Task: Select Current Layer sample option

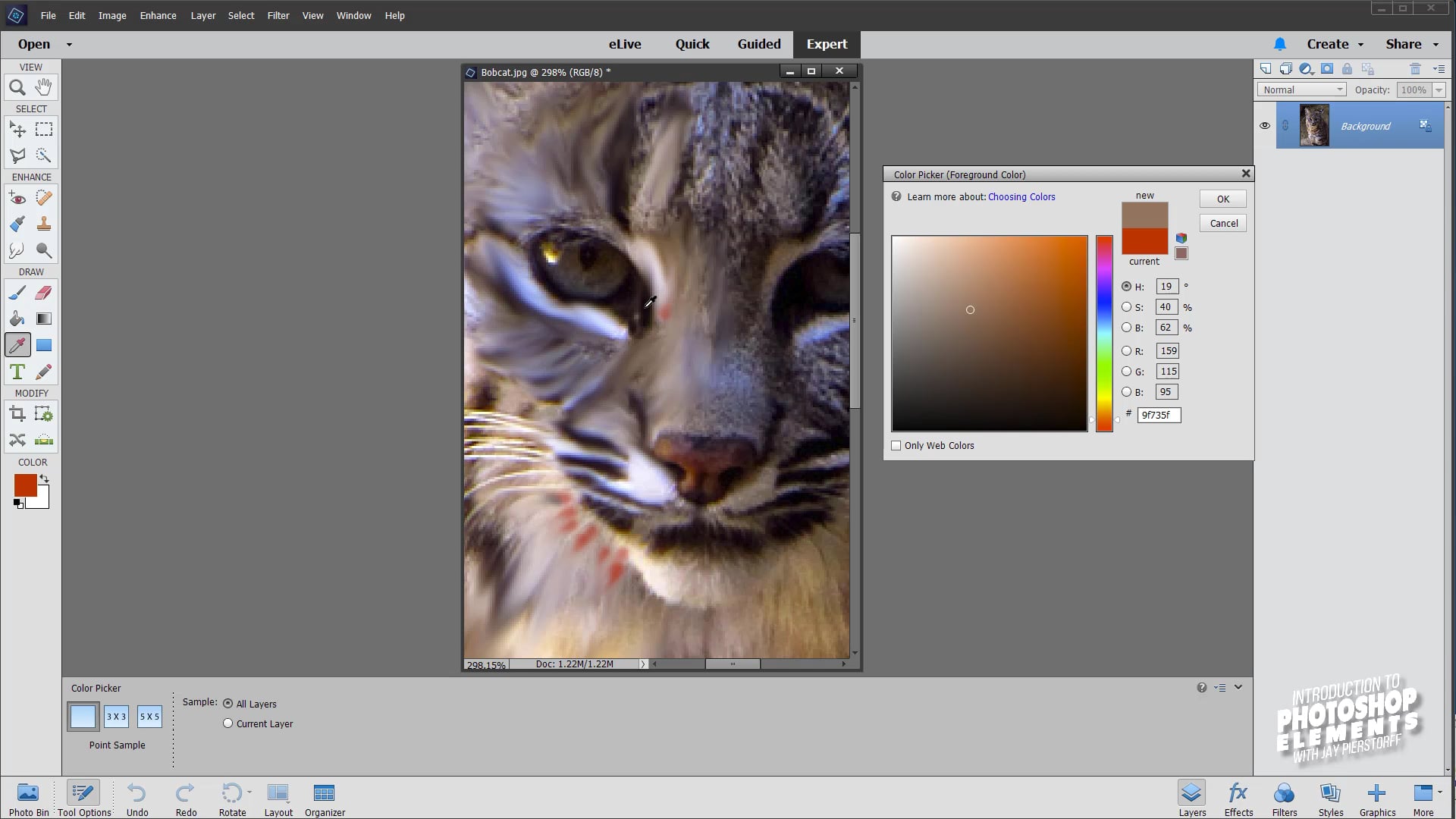Action: 227,723
